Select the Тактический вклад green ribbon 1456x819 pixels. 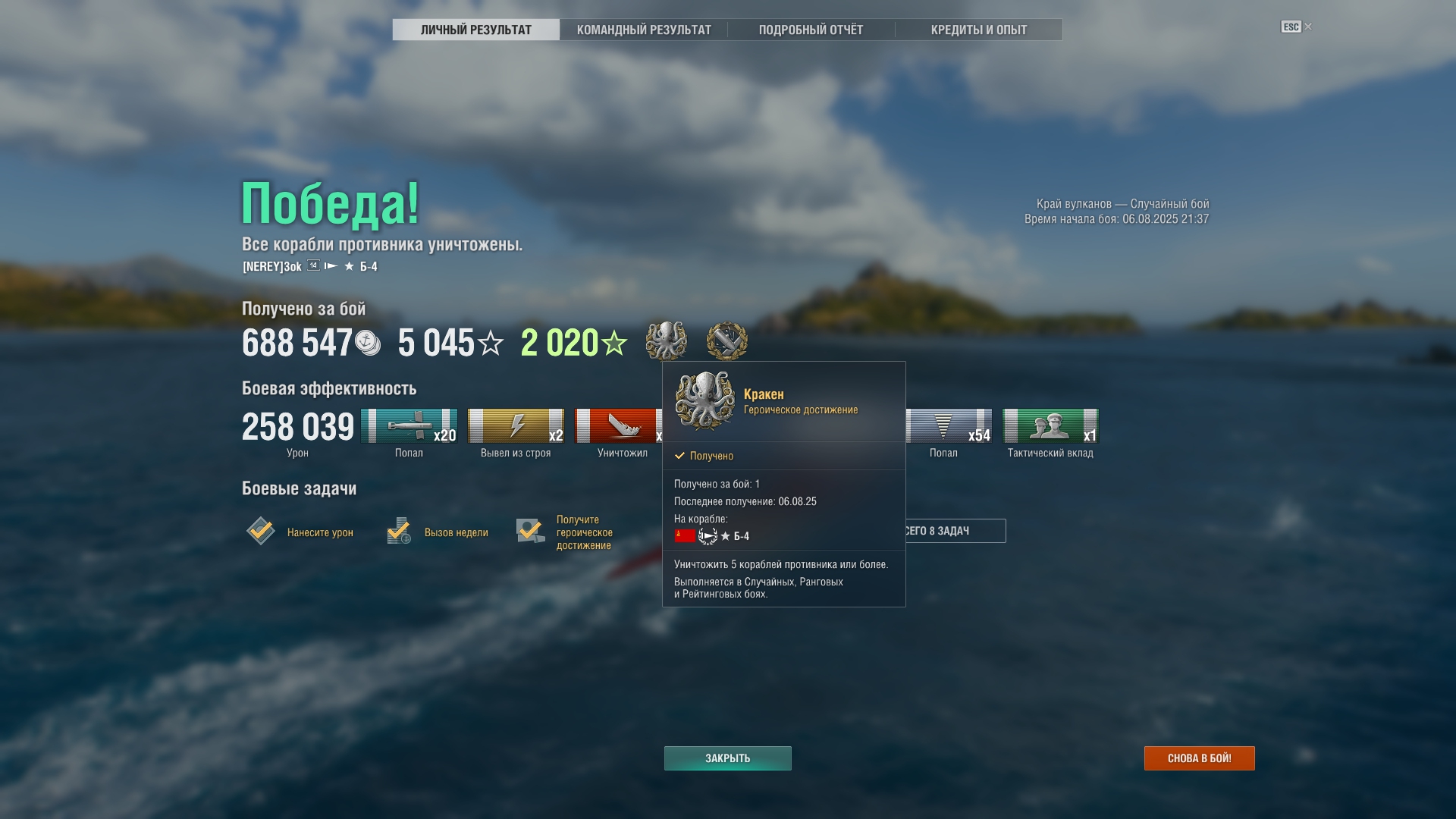click(1050, 426)
